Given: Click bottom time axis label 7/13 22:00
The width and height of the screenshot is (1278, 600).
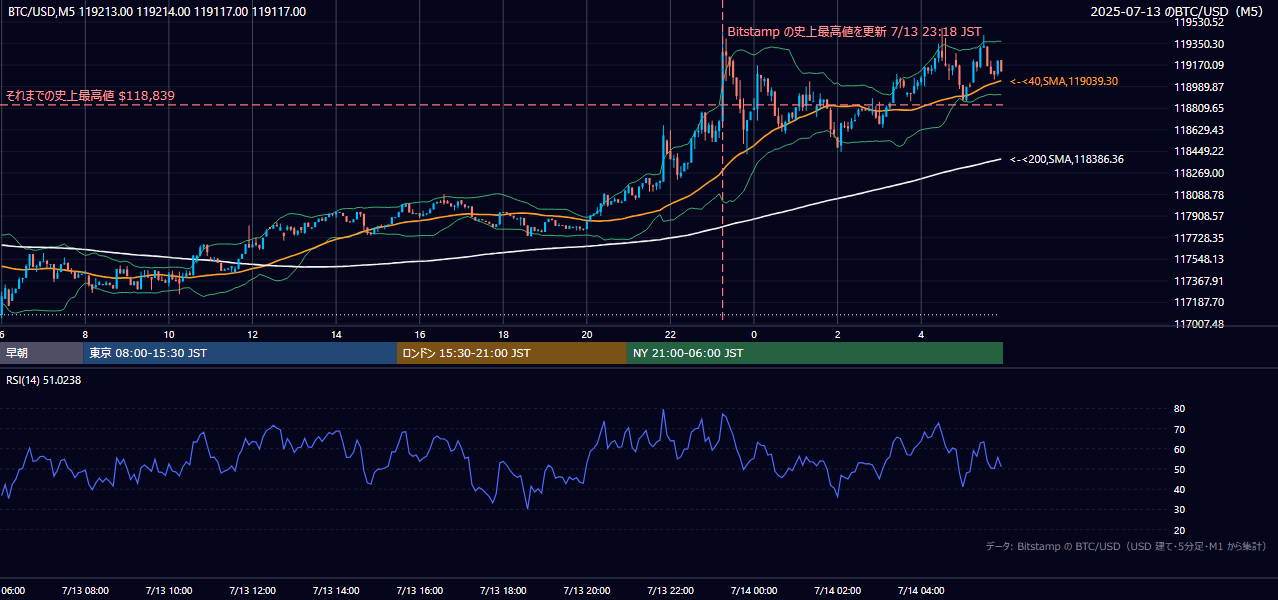Looking at the screenshot, I should pyautogui.click(x=670, y=591).
